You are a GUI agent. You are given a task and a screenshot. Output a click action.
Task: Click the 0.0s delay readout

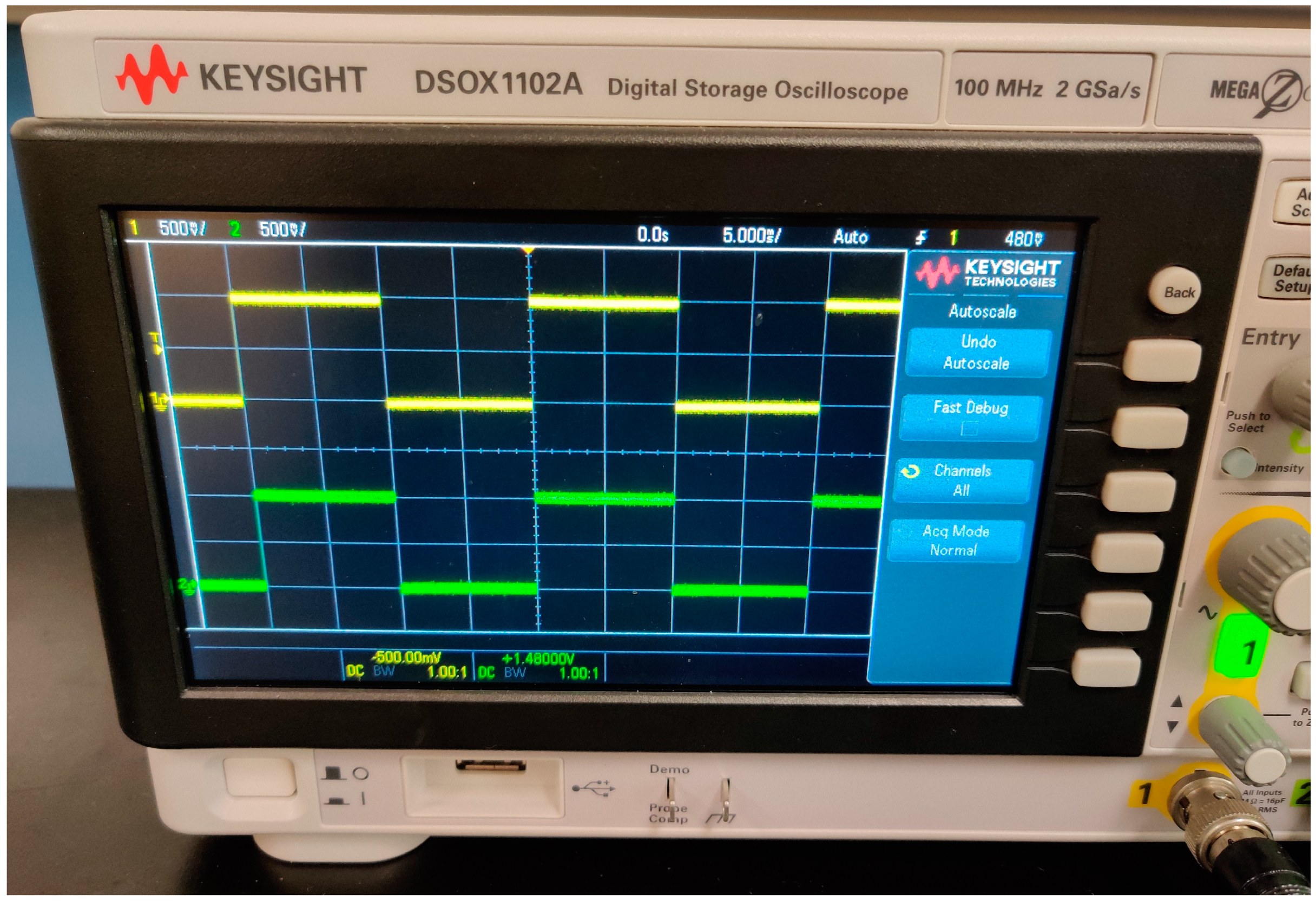pos(653,234)
